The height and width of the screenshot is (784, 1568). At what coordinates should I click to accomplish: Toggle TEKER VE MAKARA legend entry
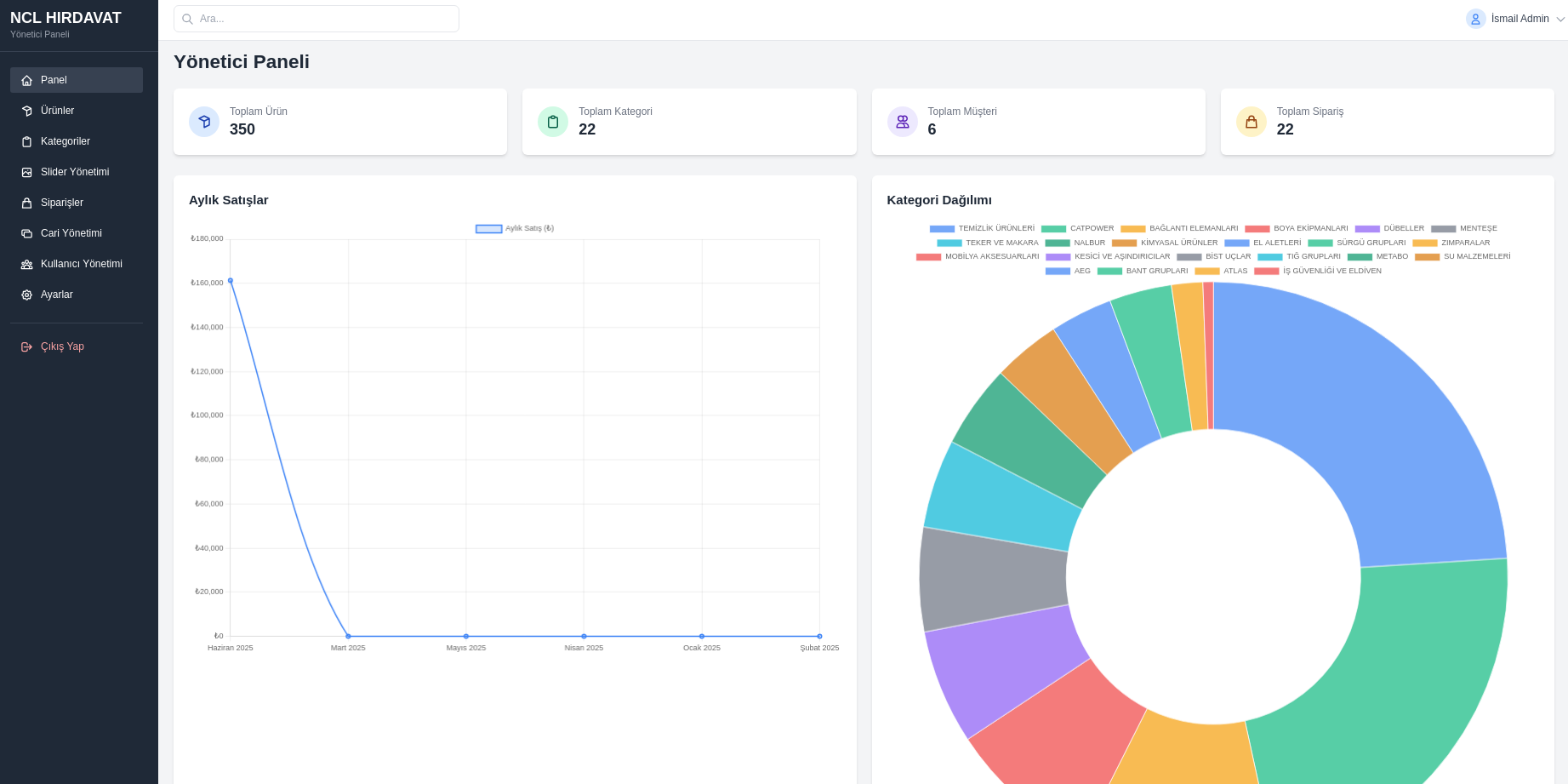click(x=988, y=243)
